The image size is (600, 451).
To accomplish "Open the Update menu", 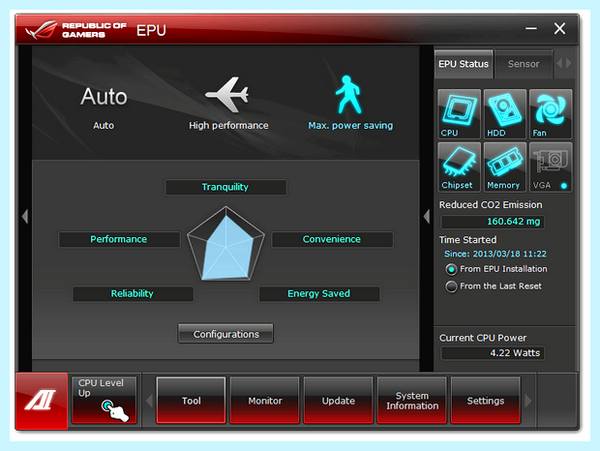I will click(x=338, y=400).
